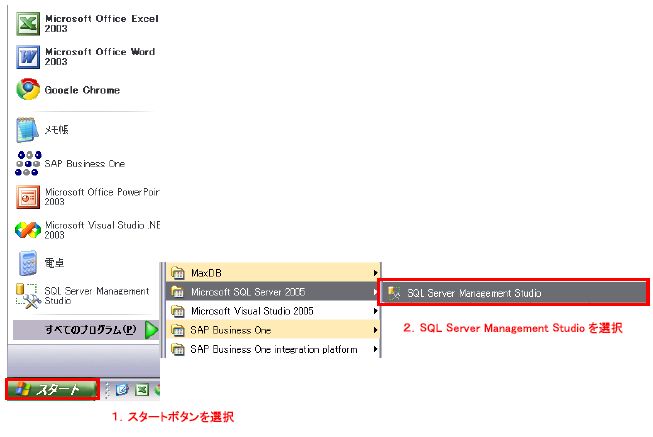The width and height of the screenshot is (653, 437).
Task: Choose SQL Server Management Studio in submenu
Action: pos(514,293)
